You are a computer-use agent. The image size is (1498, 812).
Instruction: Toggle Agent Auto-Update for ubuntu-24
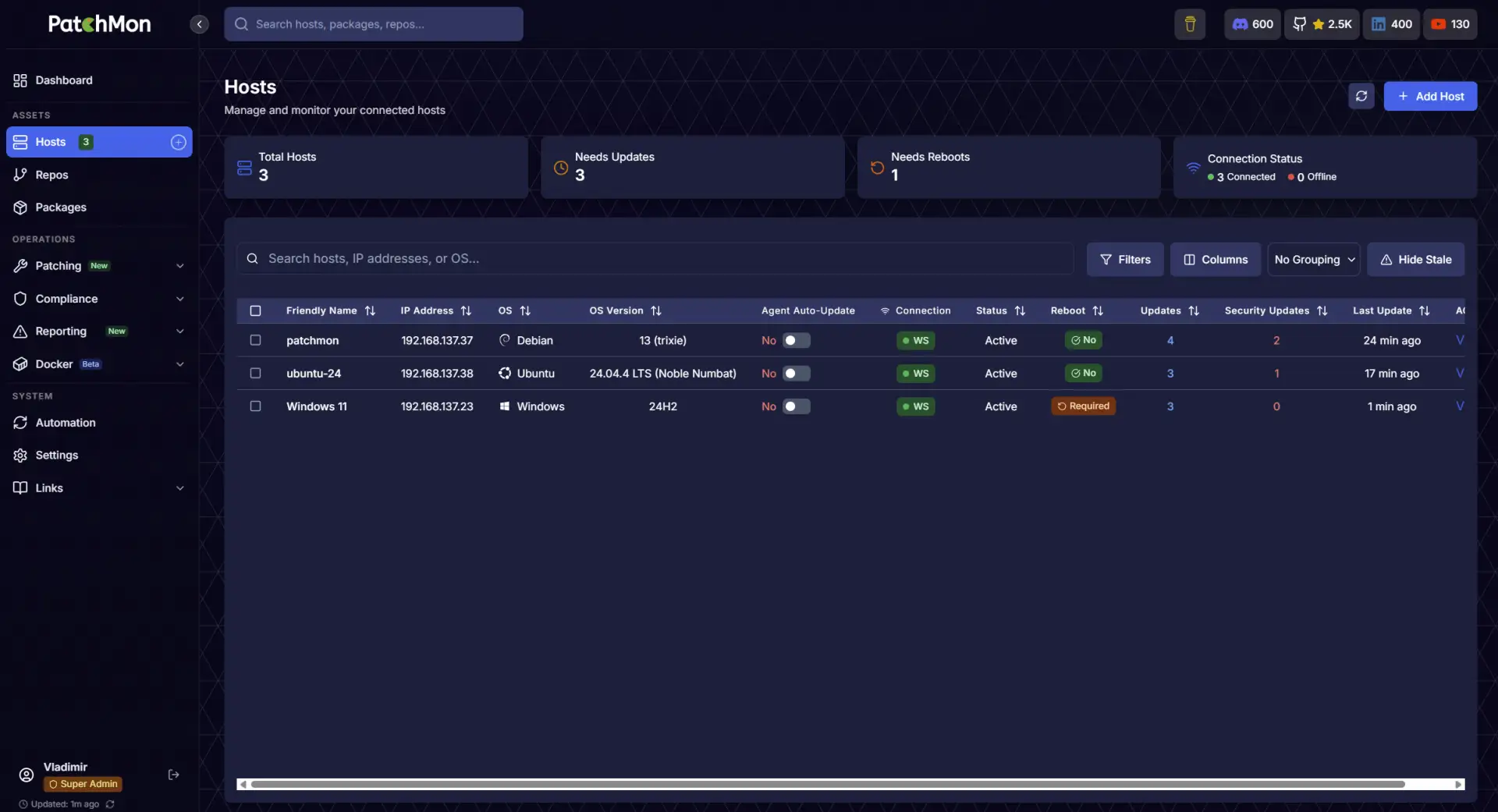[x=796, y=373]
